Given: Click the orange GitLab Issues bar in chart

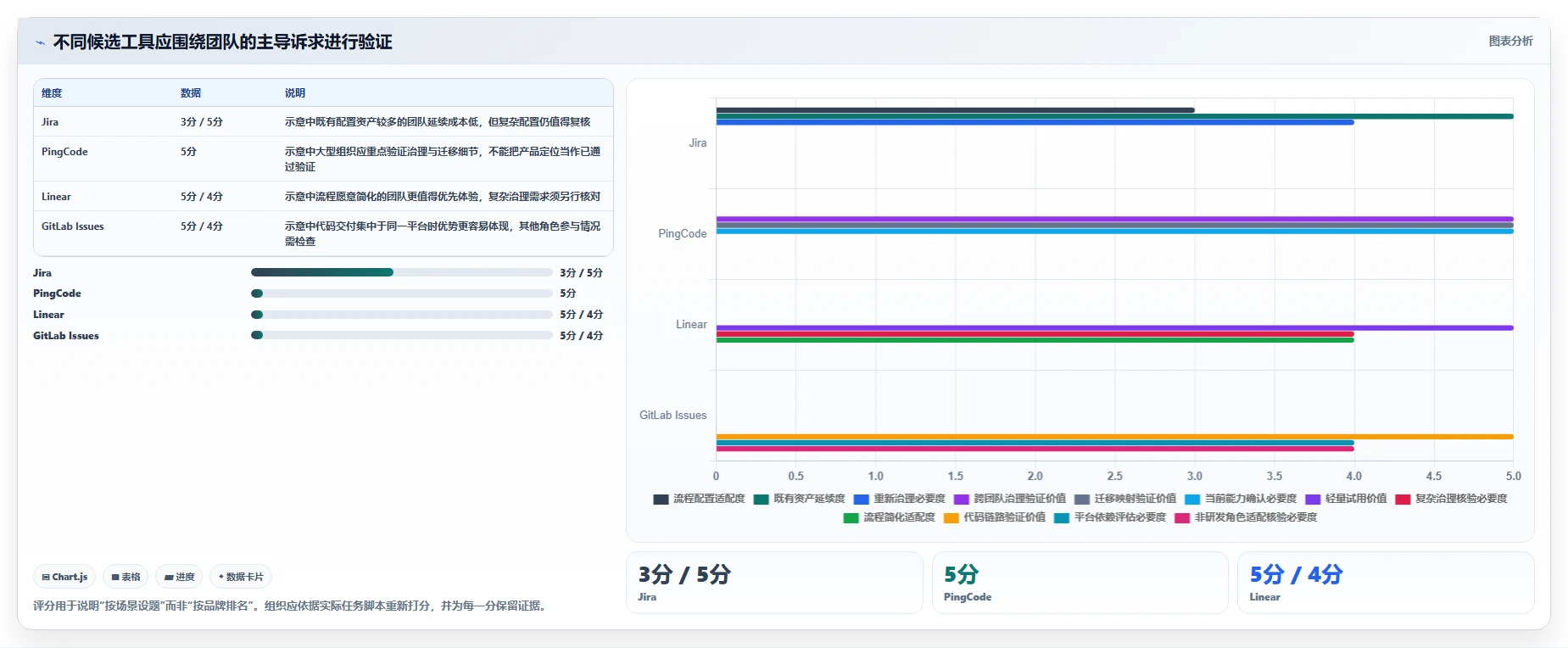Looking at the screenshot, I should (x=1114, y=437).
